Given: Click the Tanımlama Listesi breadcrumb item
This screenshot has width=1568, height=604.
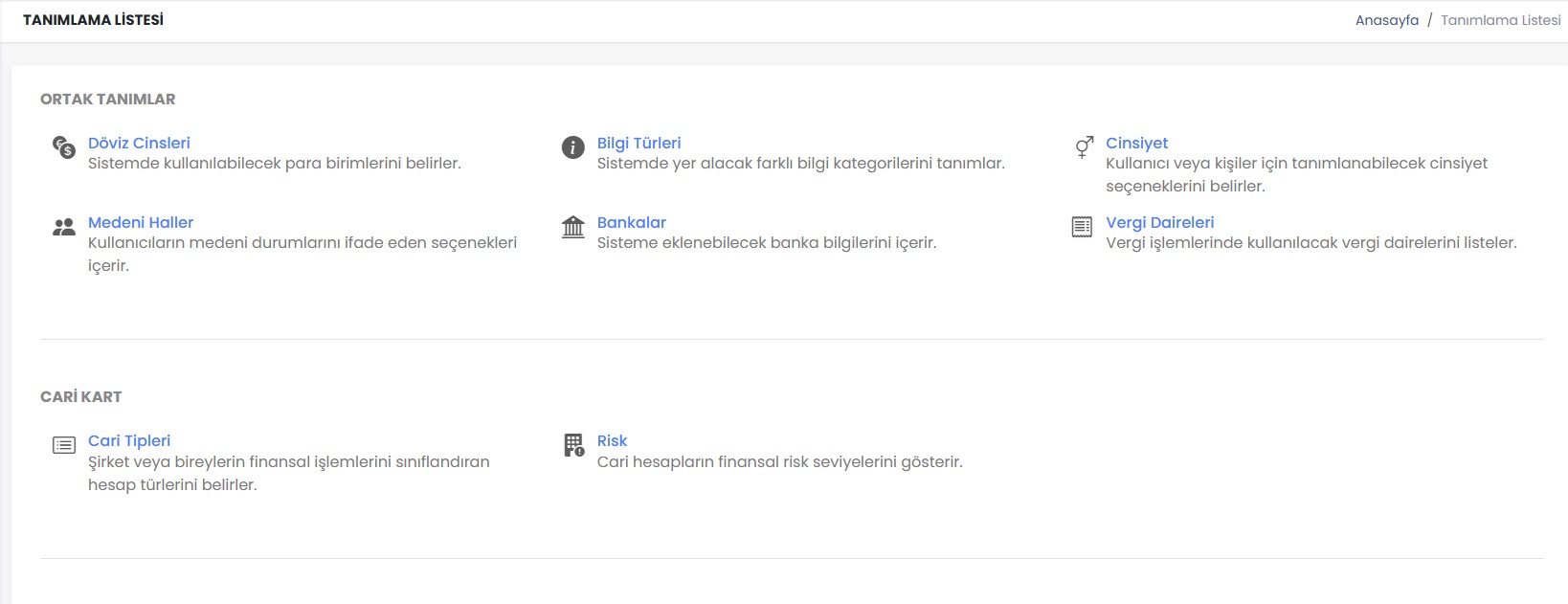Looking at the screenshot, I should [x=1500, y=20].
